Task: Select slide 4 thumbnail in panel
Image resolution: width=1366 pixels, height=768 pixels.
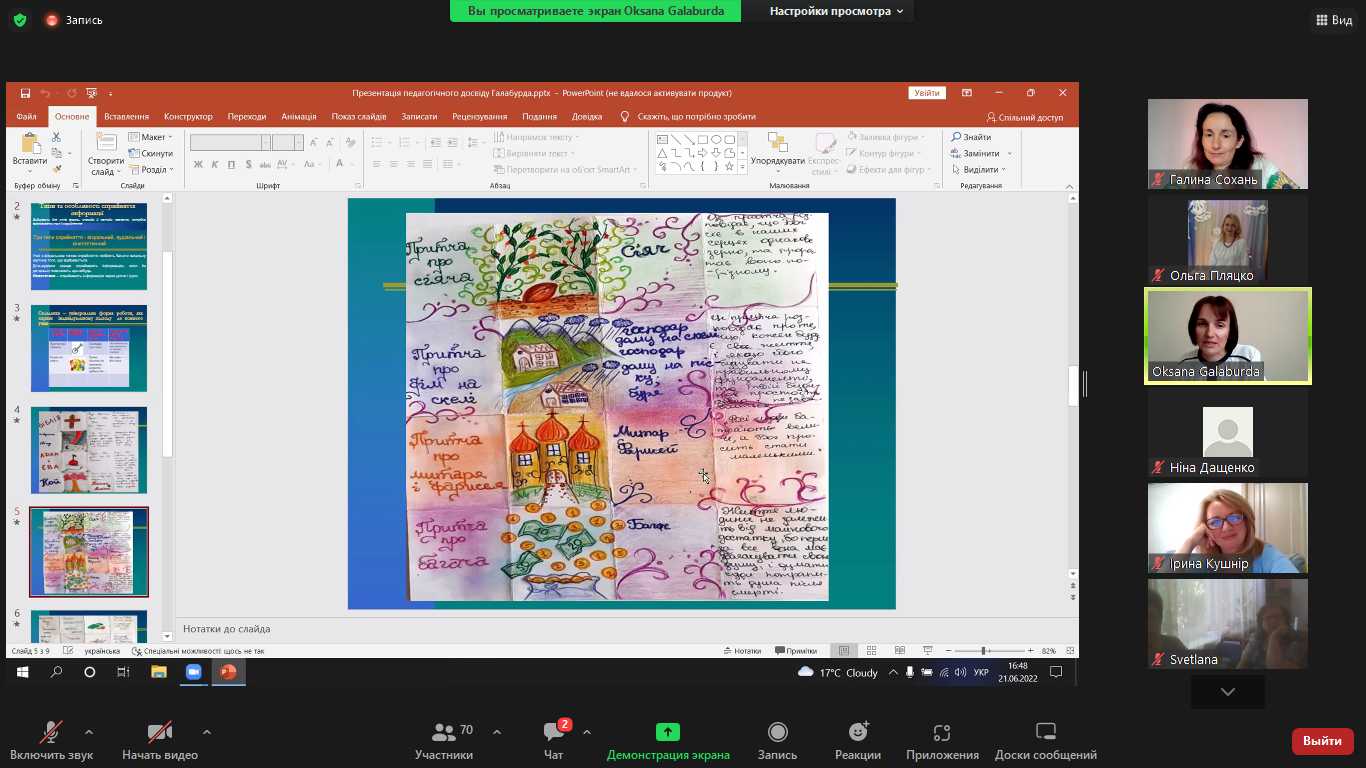Action: pos(89,450)
